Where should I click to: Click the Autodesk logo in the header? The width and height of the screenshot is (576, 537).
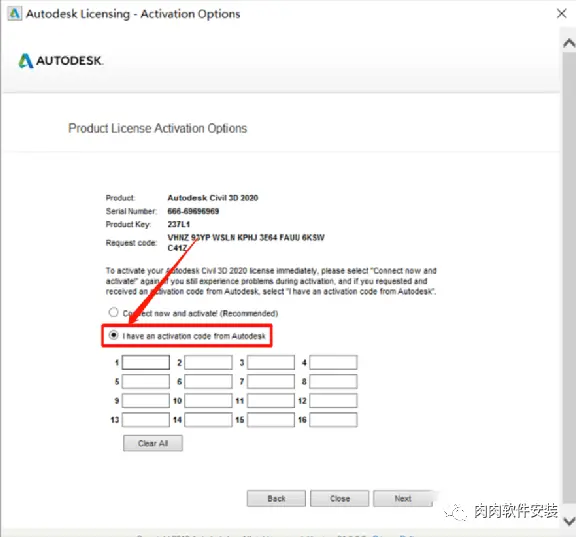click(x=61, y=61)
